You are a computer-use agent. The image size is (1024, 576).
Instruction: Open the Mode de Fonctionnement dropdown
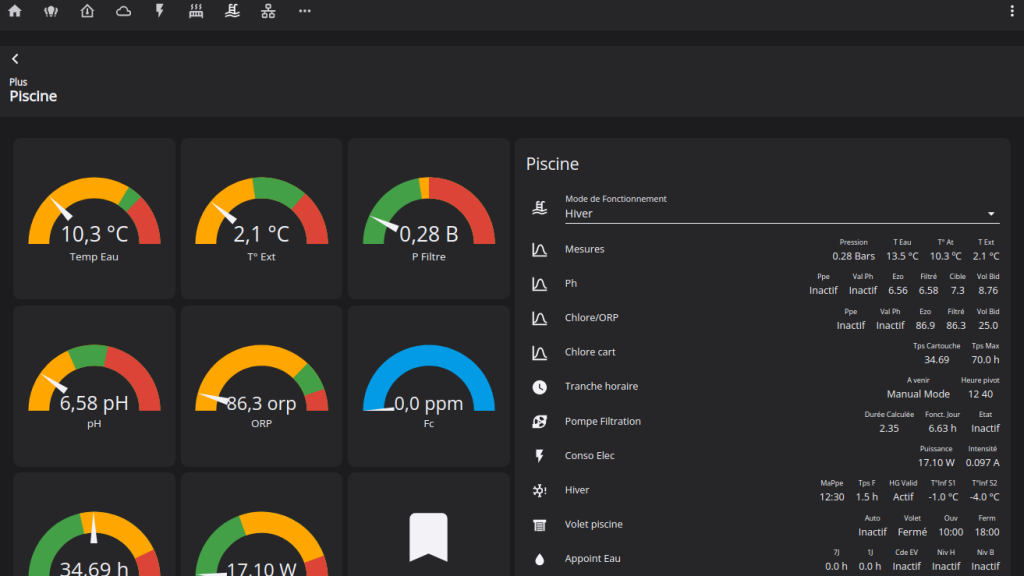coord(782,208)
